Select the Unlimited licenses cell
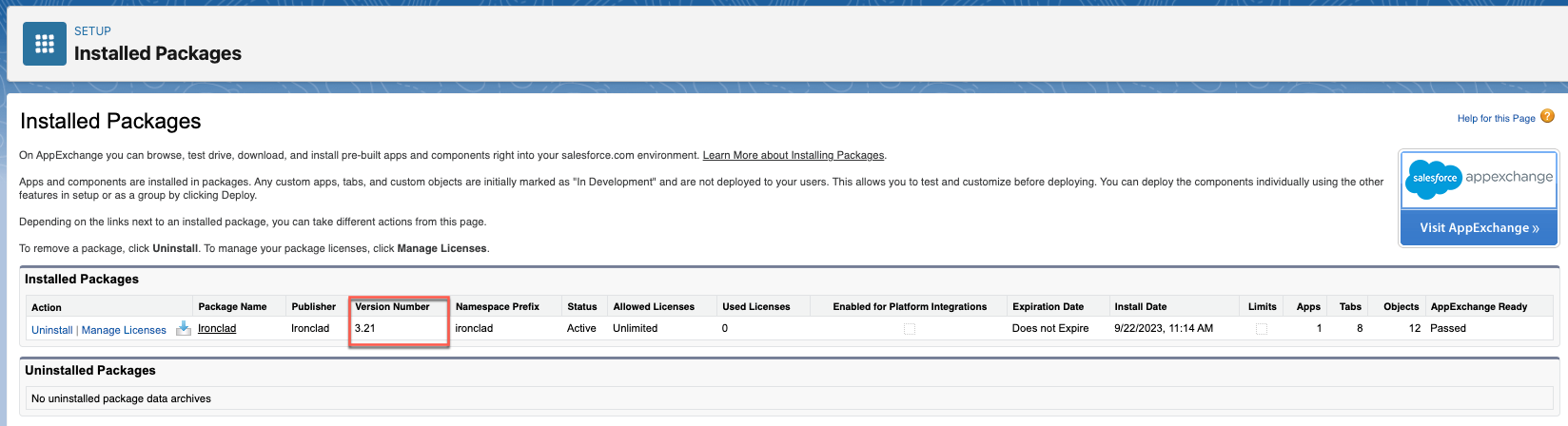This screenshot has width=1568, height=426. pyautogui.click(x=635, y=328)
